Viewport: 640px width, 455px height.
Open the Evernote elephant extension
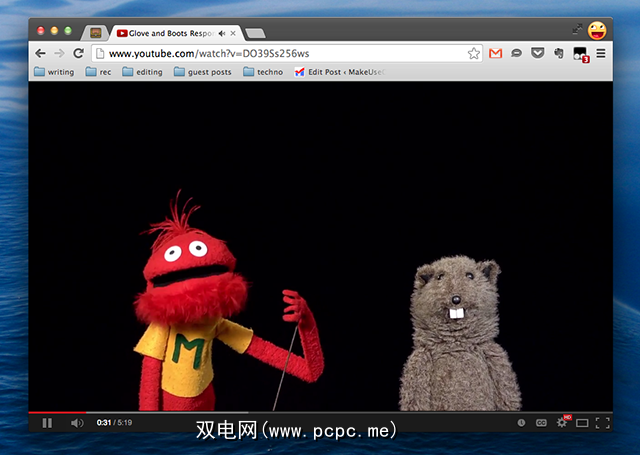[558, 53]
